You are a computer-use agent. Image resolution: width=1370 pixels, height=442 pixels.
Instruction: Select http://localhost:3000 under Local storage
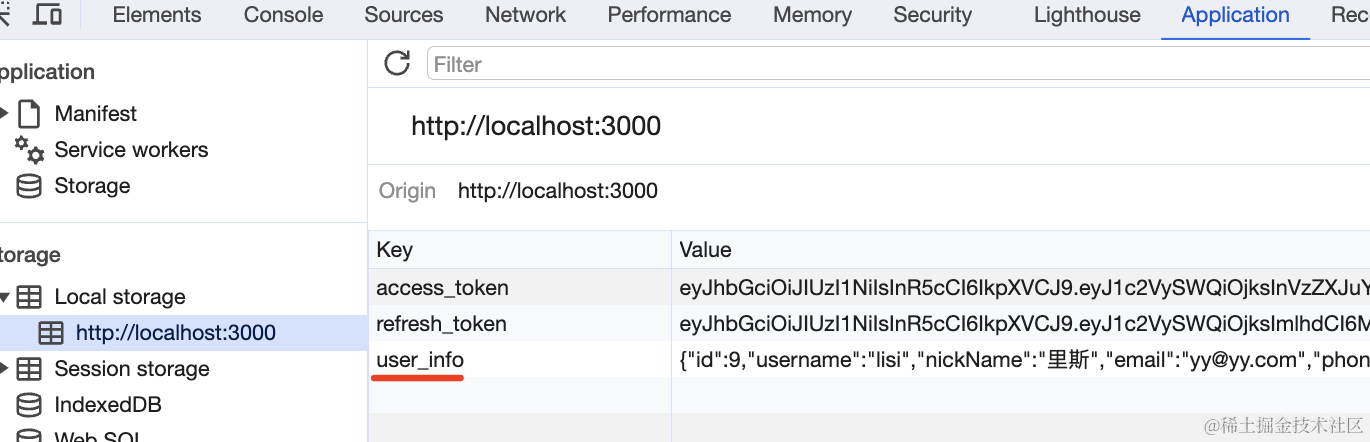coord(175,333)
